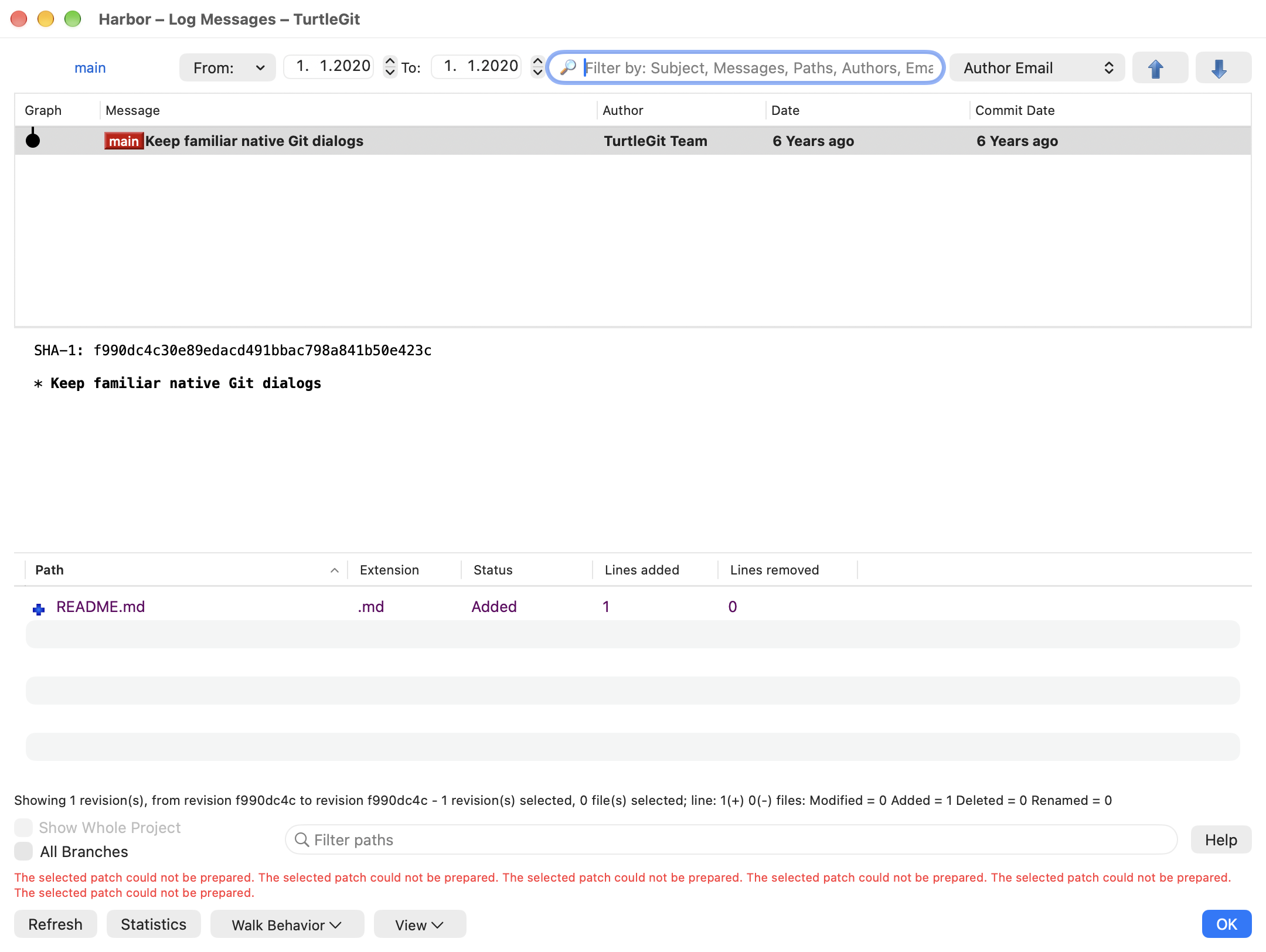Step the To date value

(x=538, y=67)
